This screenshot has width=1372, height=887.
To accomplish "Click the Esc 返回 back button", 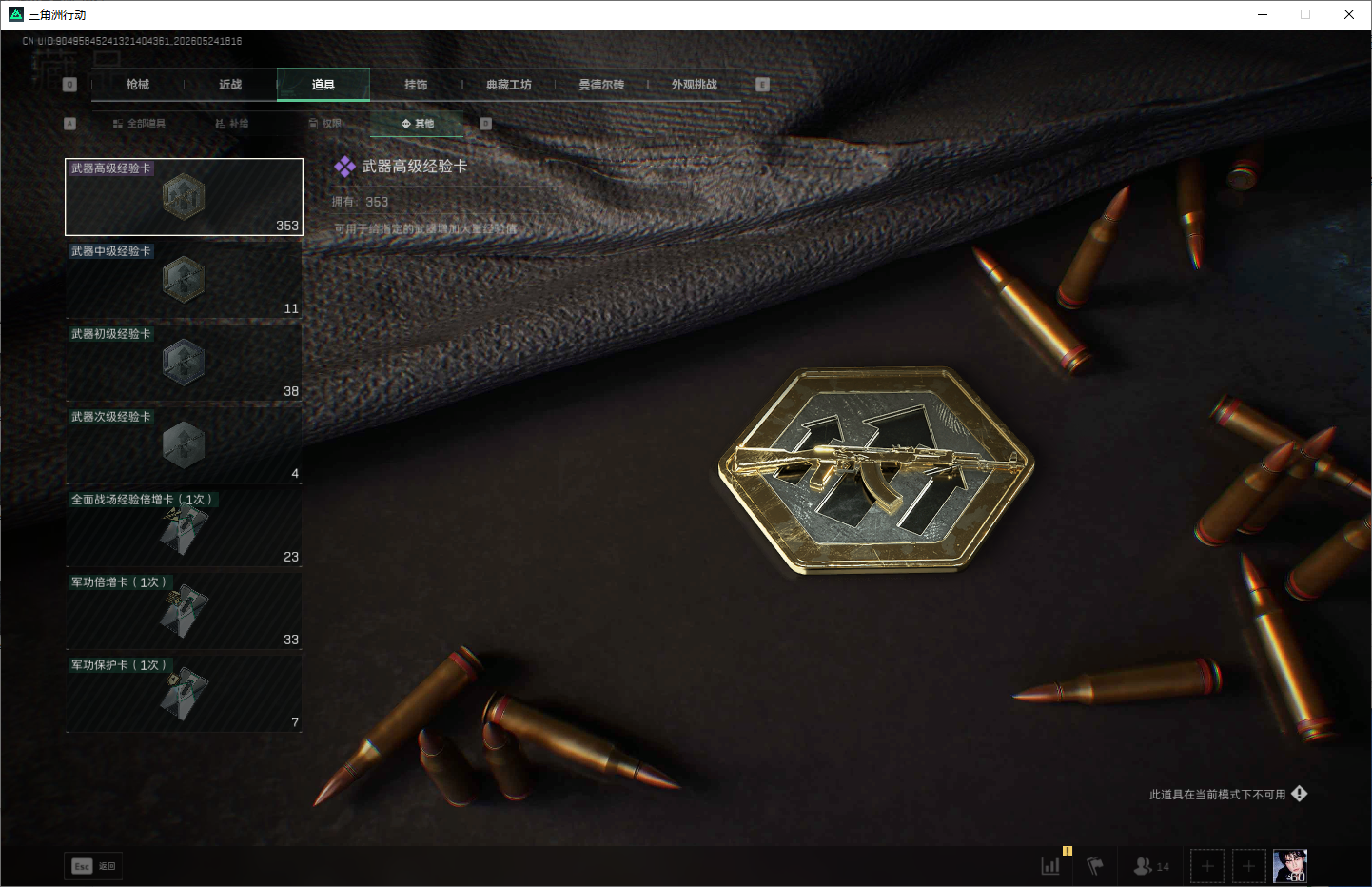I will point(93,866).
